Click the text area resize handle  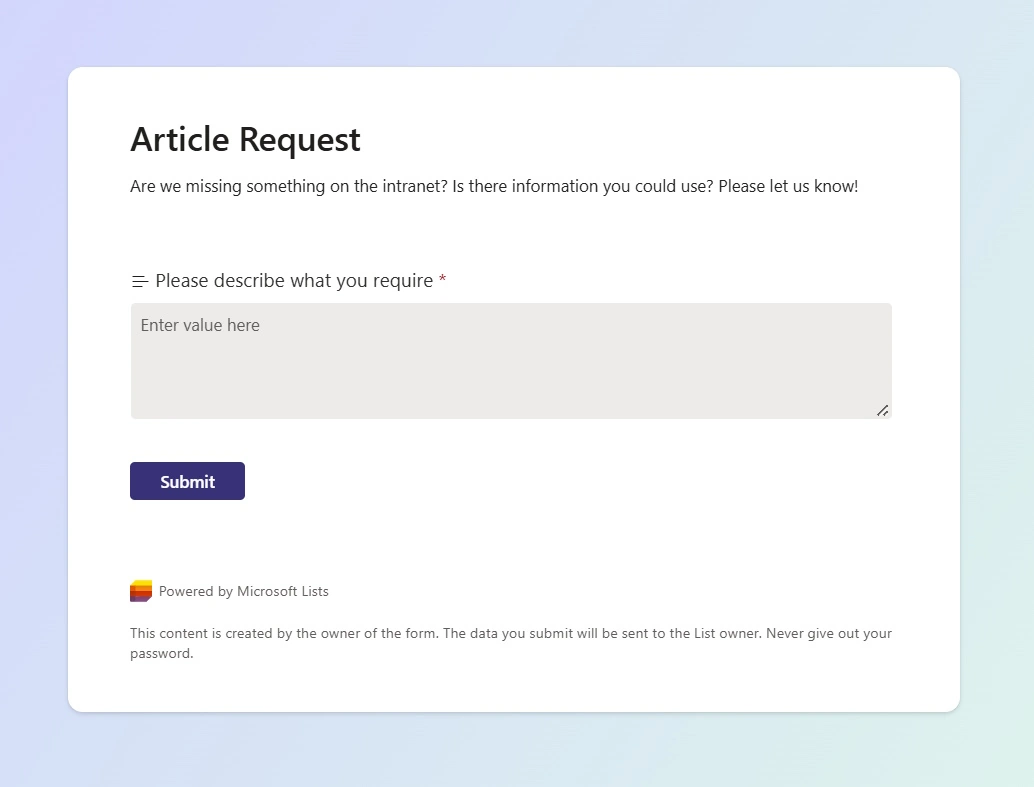[x=882, y=410]
